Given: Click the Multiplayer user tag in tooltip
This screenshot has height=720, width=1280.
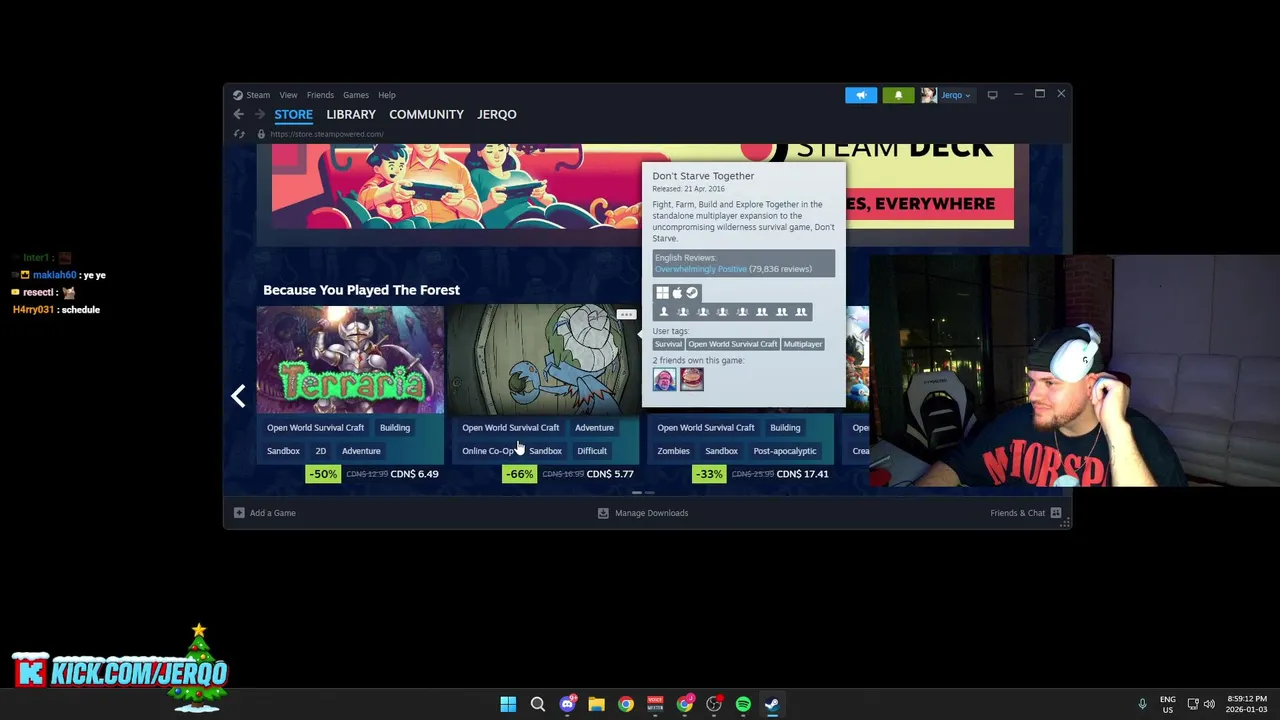Looking at the screenshot, I should 803,344.
